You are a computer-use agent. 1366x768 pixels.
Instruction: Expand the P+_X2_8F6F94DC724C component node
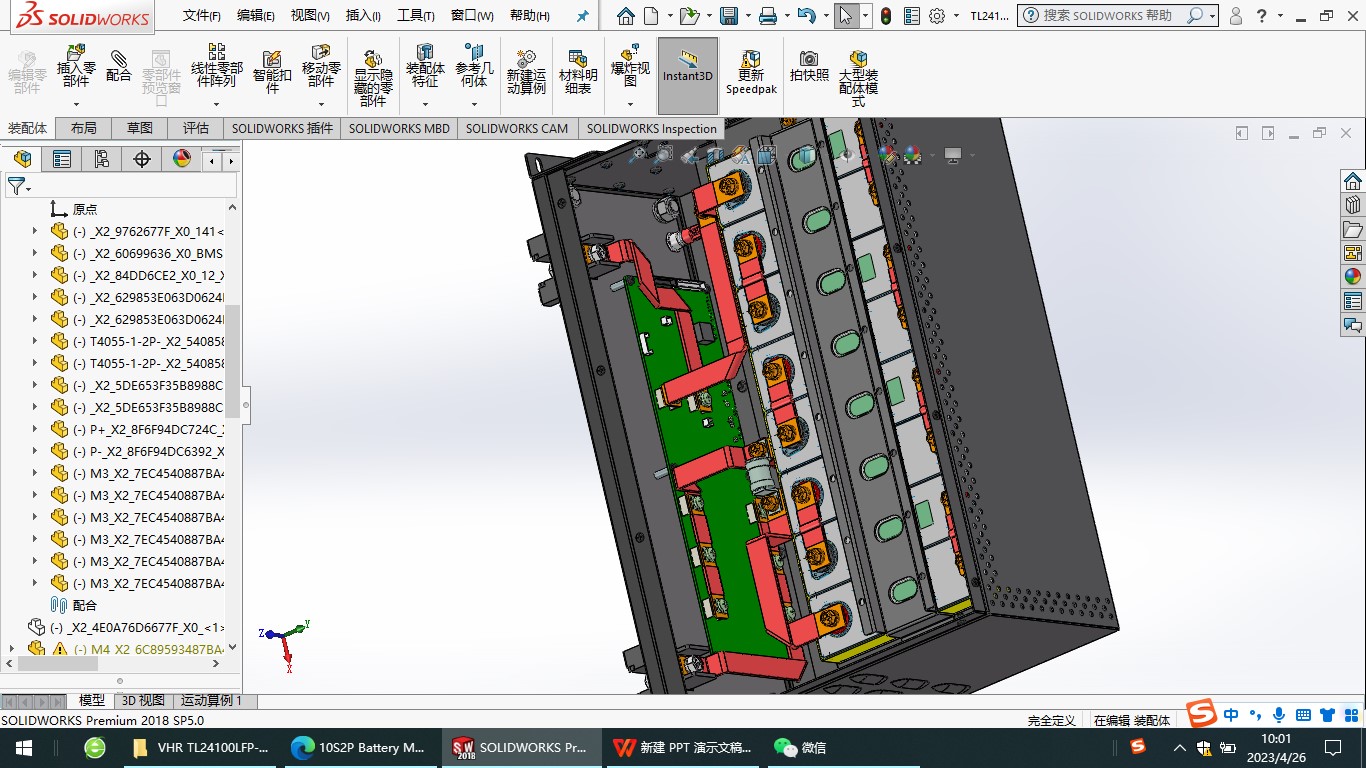(x=35, y=430)
